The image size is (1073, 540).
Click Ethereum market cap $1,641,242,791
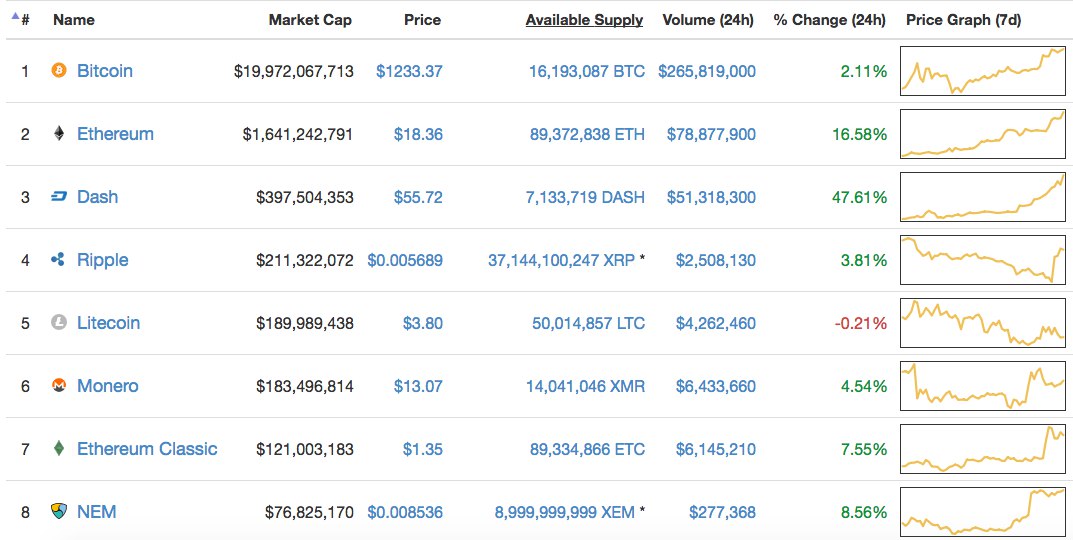[x=298, y=134]
